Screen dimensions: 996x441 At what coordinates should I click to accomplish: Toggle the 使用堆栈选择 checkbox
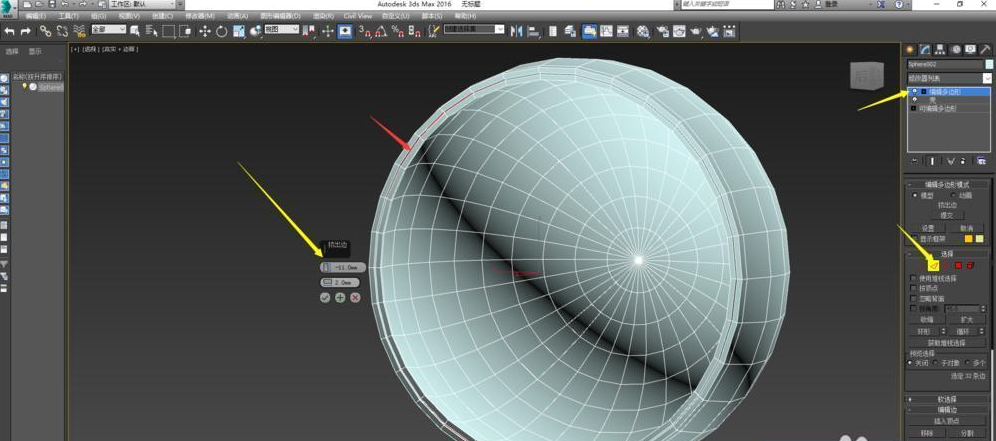[x=912, y=278]
